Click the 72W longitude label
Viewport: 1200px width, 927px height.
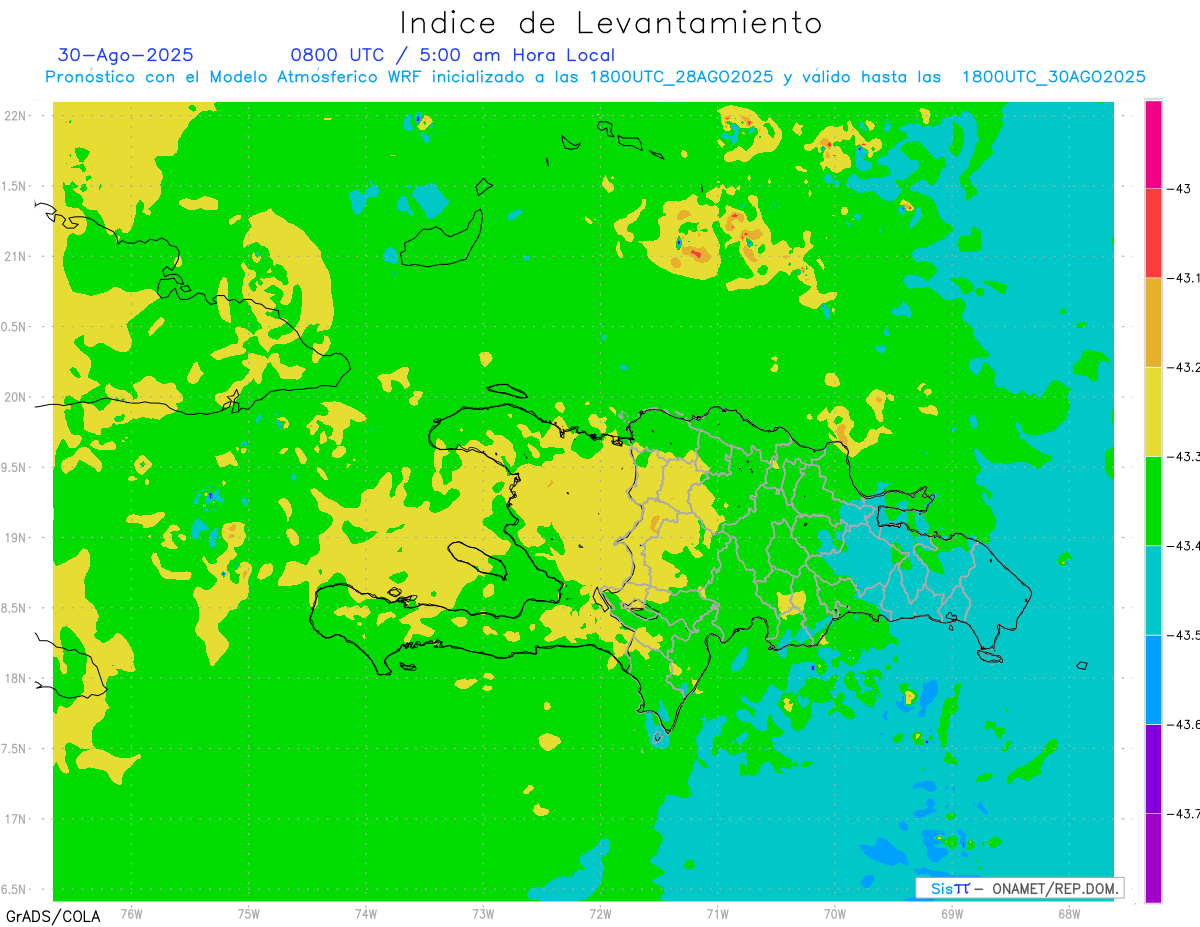click(x=600, y=914)
